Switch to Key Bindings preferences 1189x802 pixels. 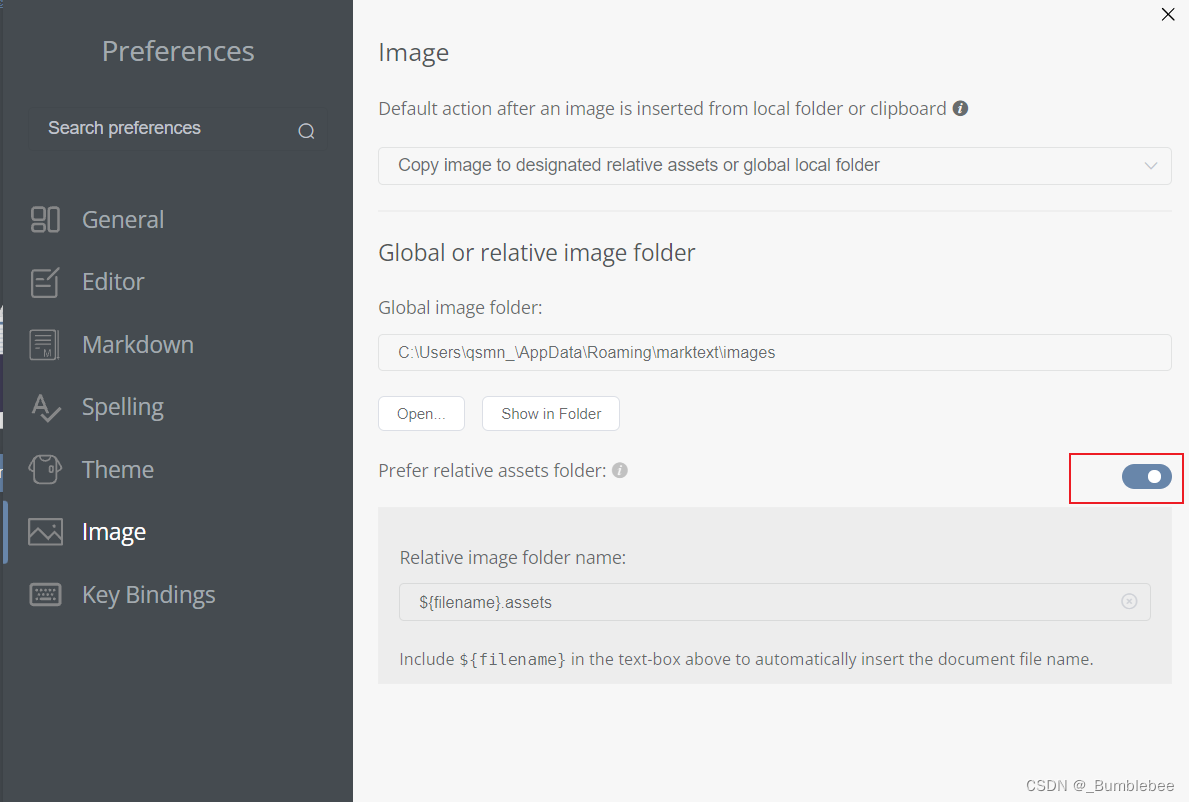(x=148, y=594)
